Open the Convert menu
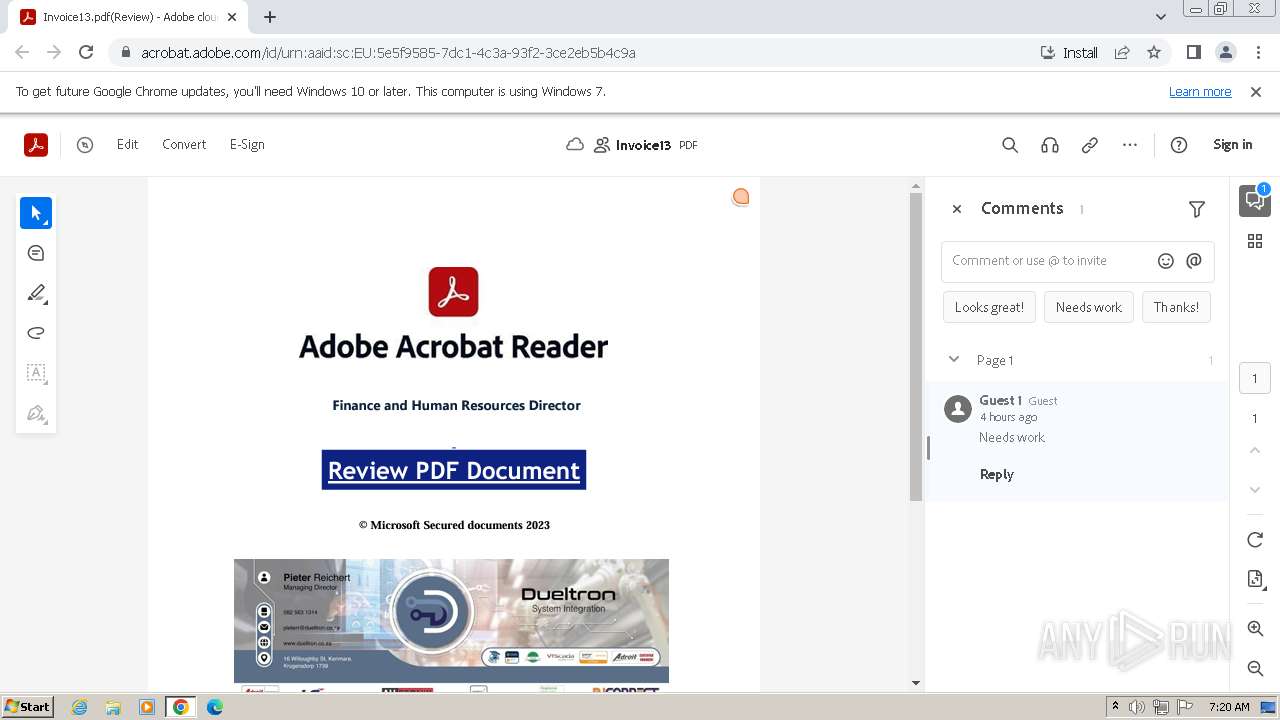This screenshot has height=720, width=1280. [x=184, y=145]
